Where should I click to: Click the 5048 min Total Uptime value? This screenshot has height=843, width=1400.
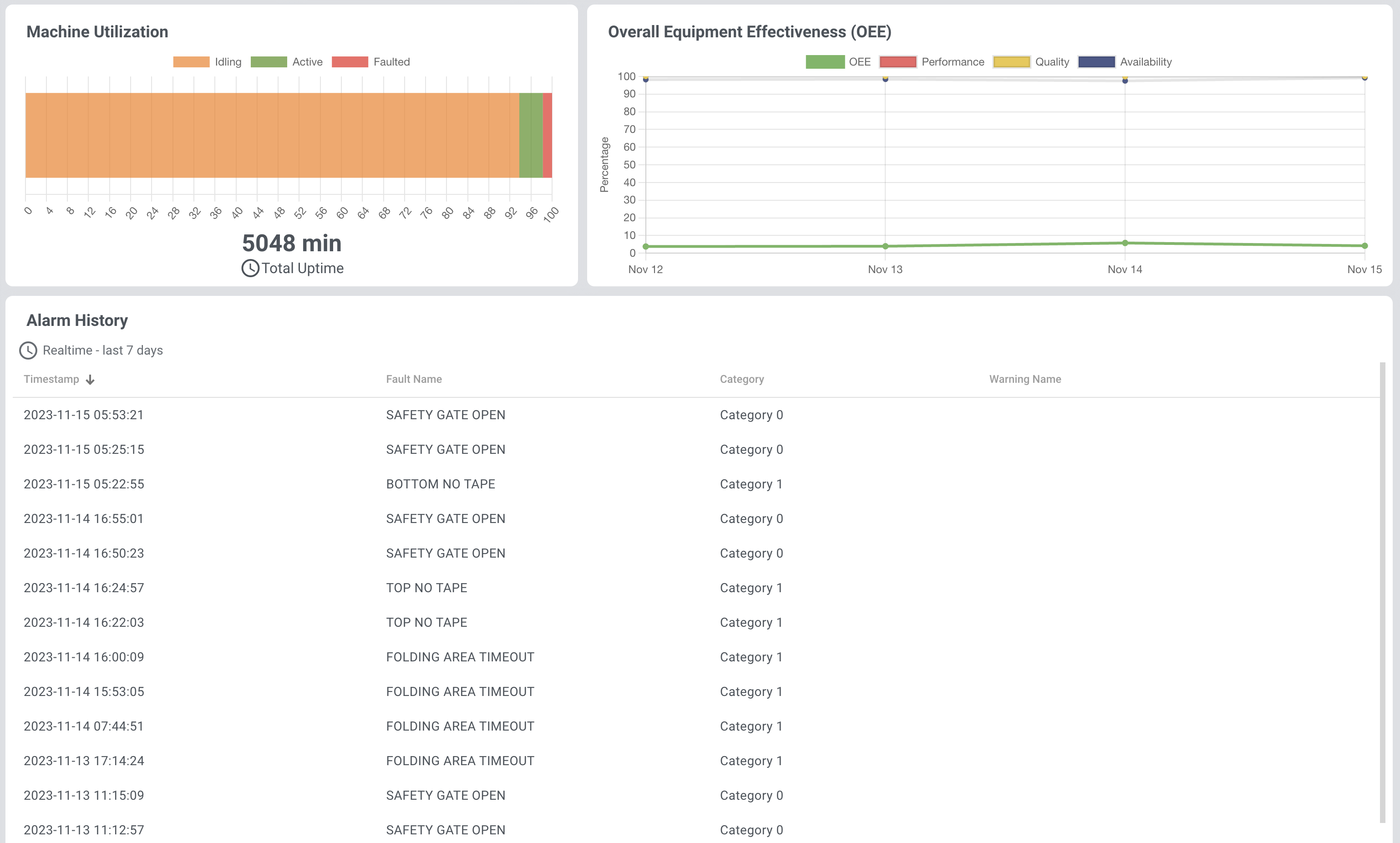tap(291, 243)
